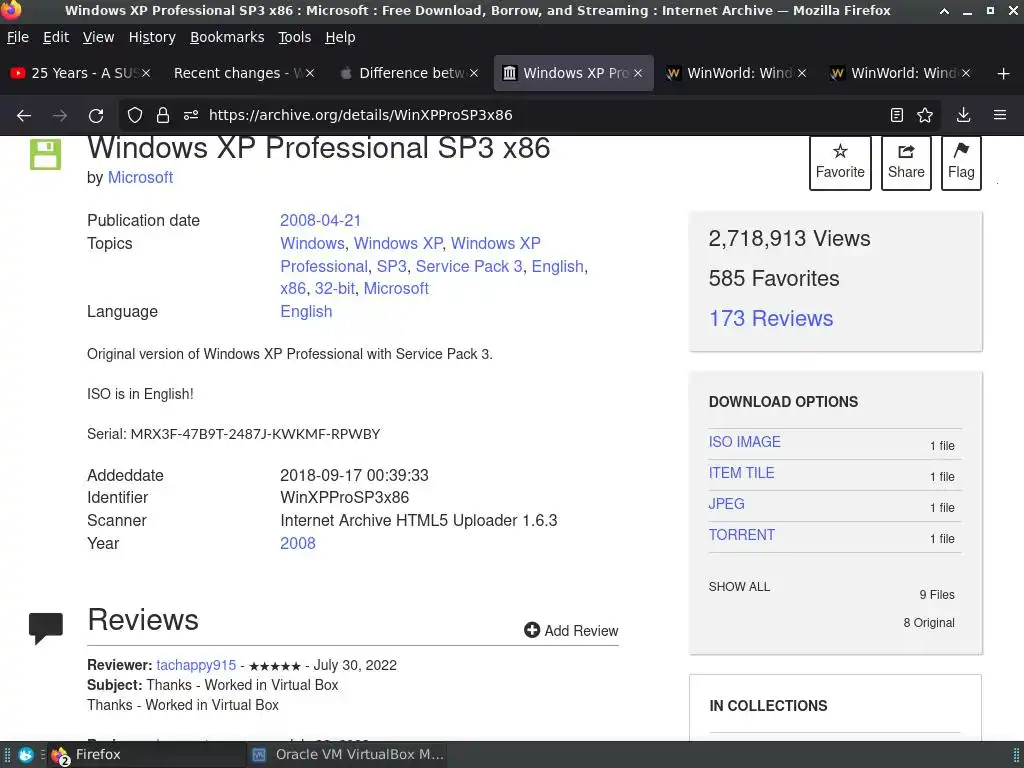This screenshot has width=1024, height=768.
Task: Open a new tab with plus icon
Action: point(1004,74)
